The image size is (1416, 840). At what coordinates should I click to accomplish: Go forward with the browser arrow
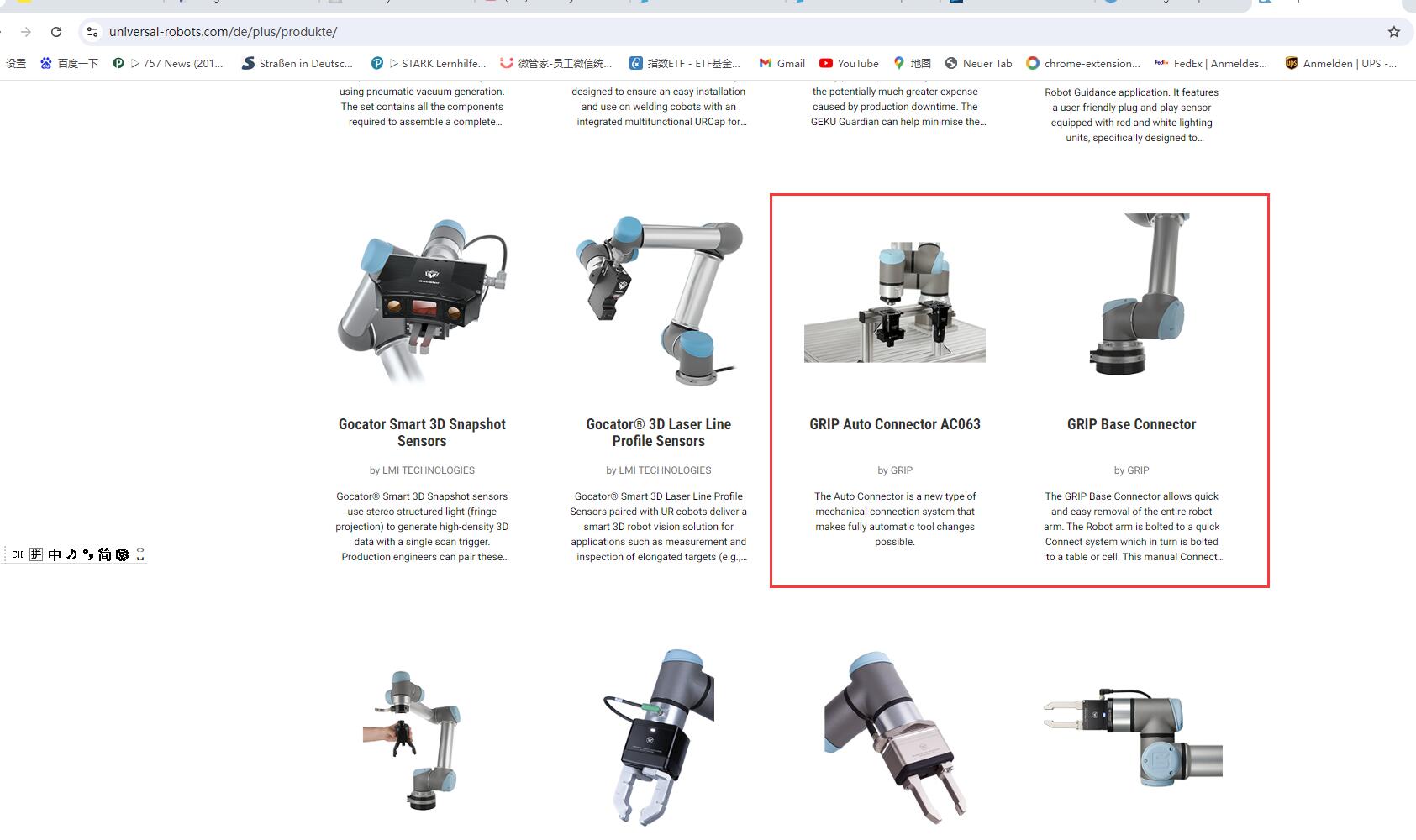click(x=26, y=32)
